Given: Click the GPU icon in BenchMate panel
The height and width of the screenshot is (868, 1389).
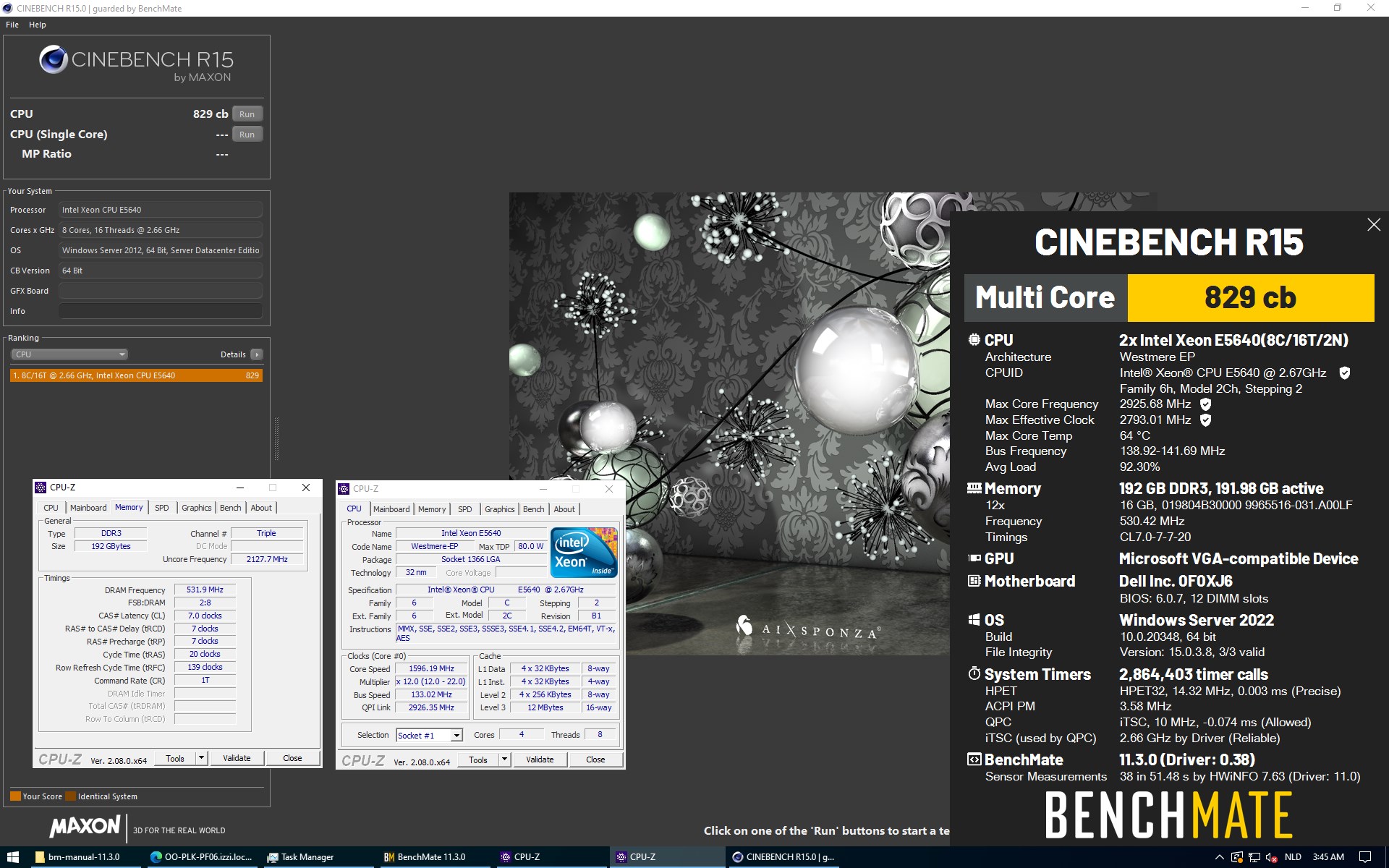Looking at the screenshot, I should pos(974,558).
